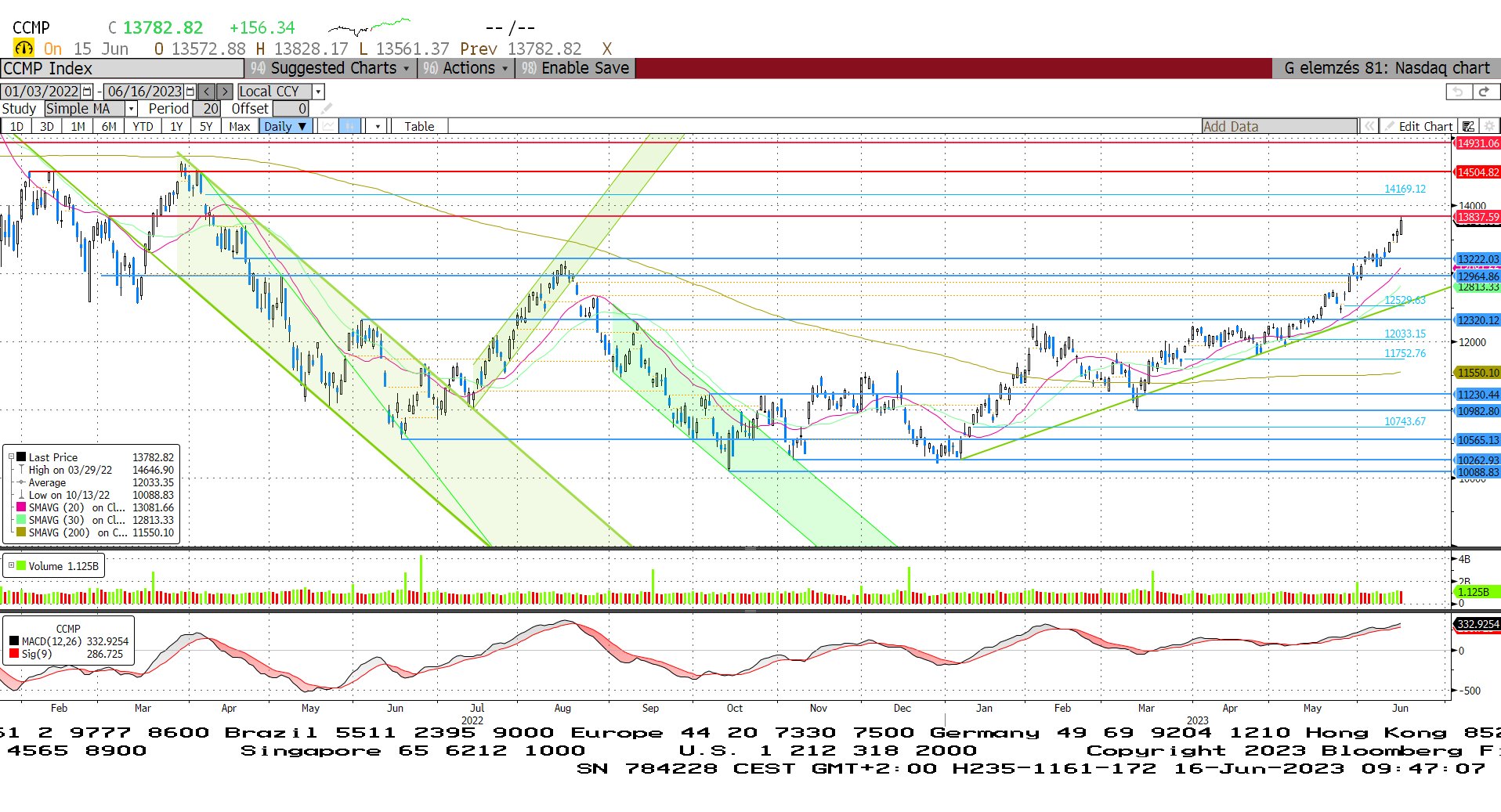Click the 11550.10 olive axis label
This screenshot has height=812, width=1501.
(1477, 373)
